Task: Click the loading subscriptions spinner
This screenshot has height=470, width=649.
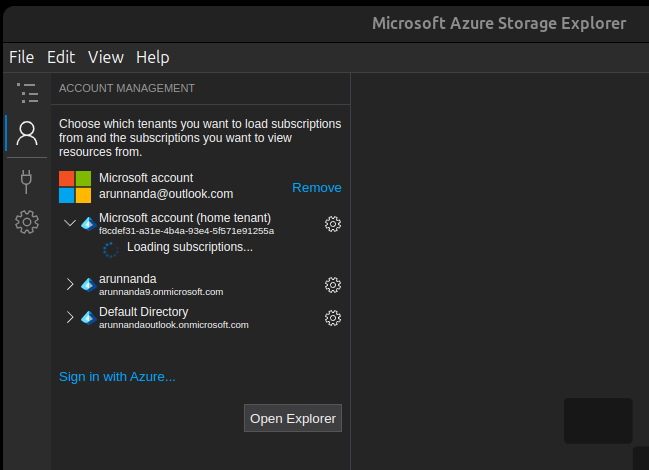Action: point(111,249)
